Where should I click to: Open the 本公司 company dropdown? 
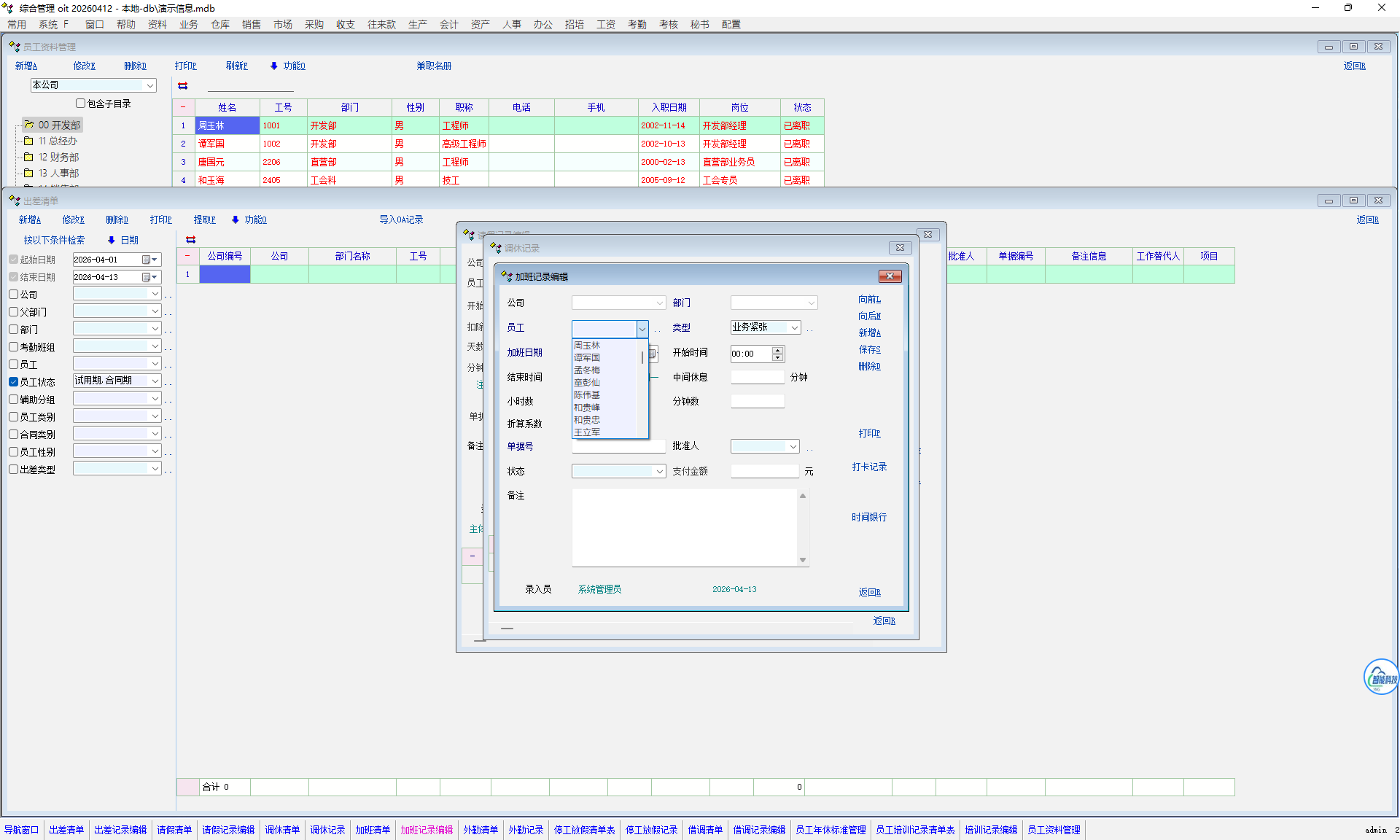tap(149, 85)
